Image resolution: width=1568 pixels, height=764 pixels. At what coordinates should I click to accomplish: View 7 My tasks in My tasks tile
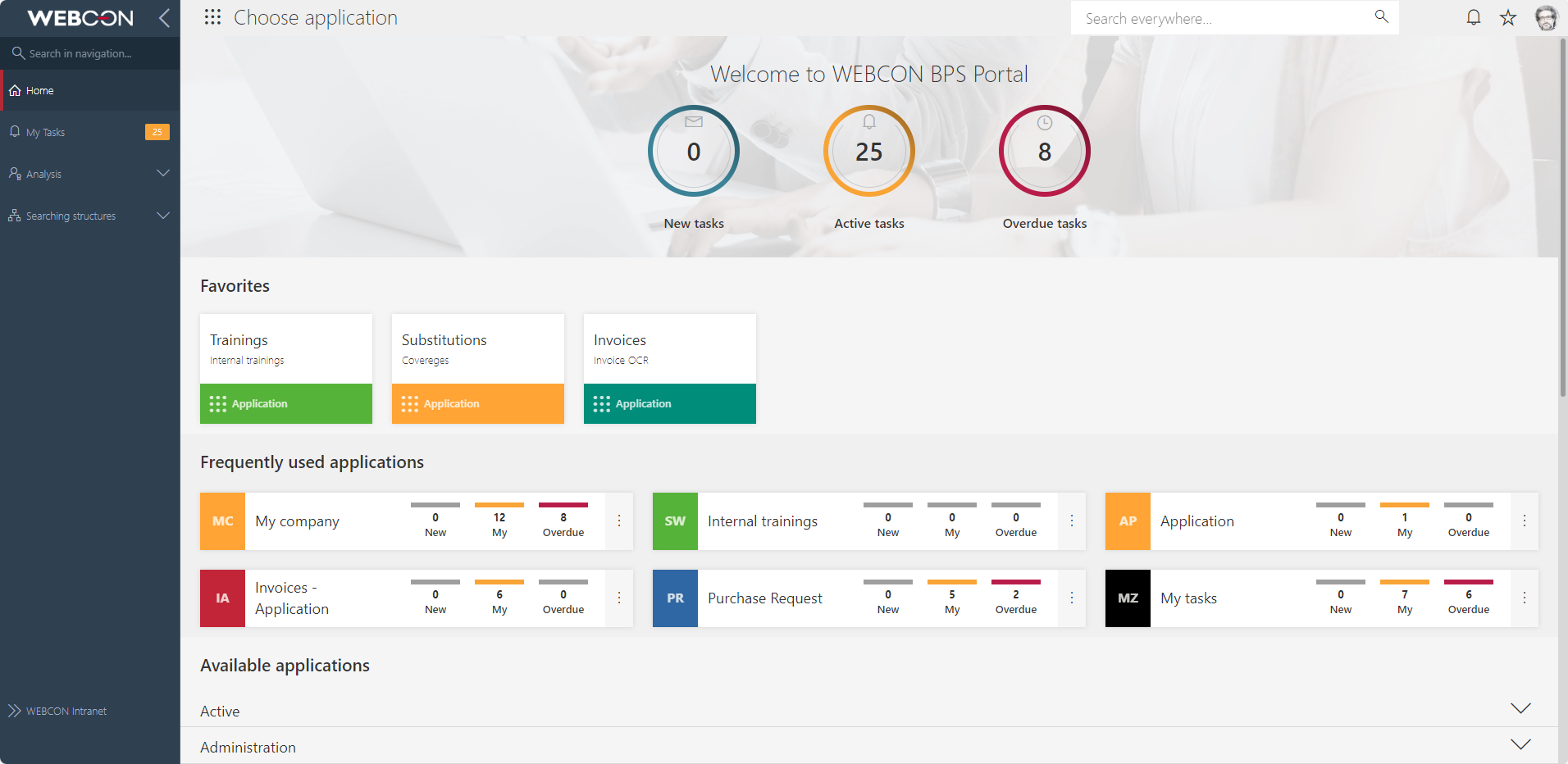click(x=1405, y=598)
